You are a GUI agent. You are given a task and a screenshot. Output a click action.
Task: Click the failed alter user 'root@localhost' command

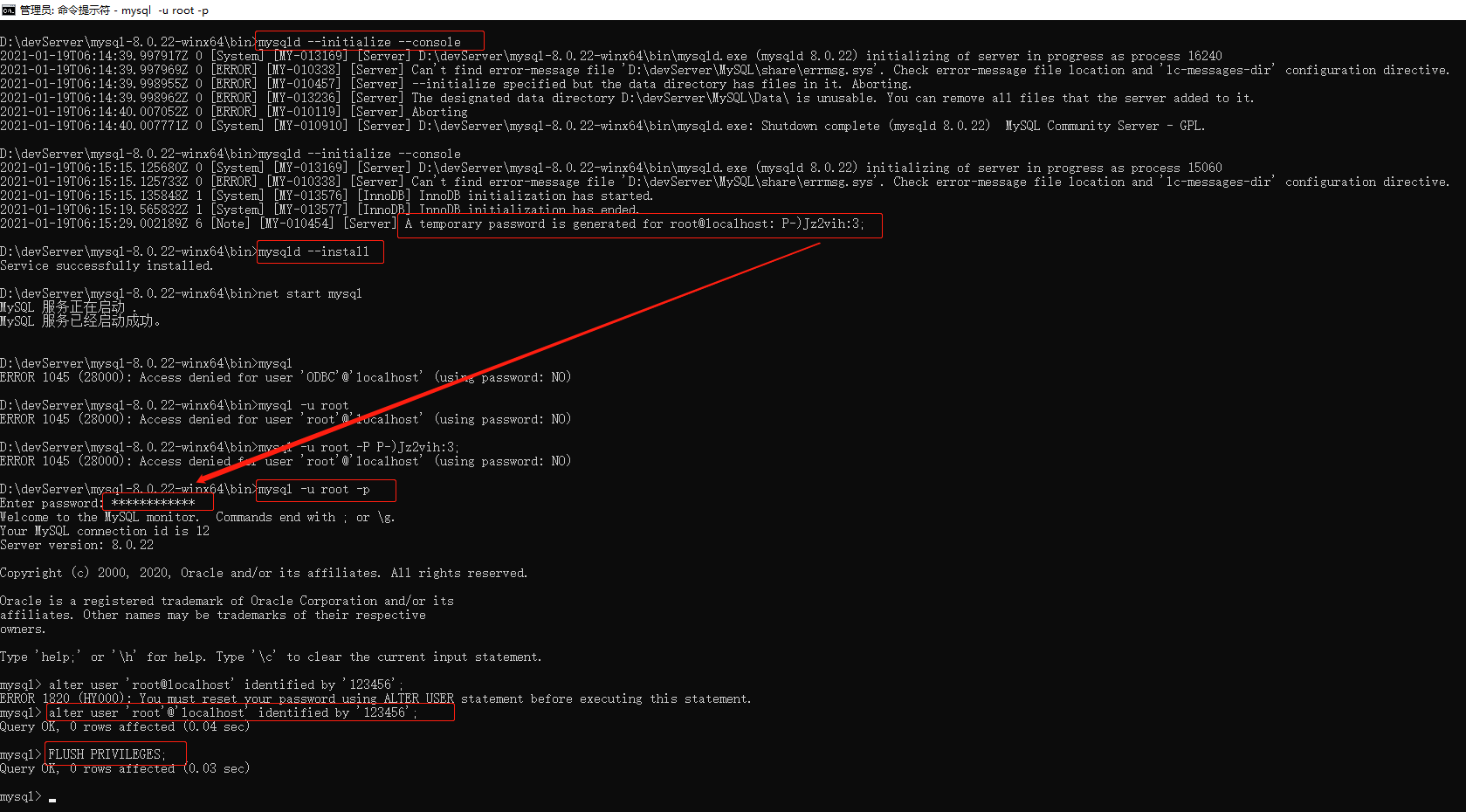226,685
